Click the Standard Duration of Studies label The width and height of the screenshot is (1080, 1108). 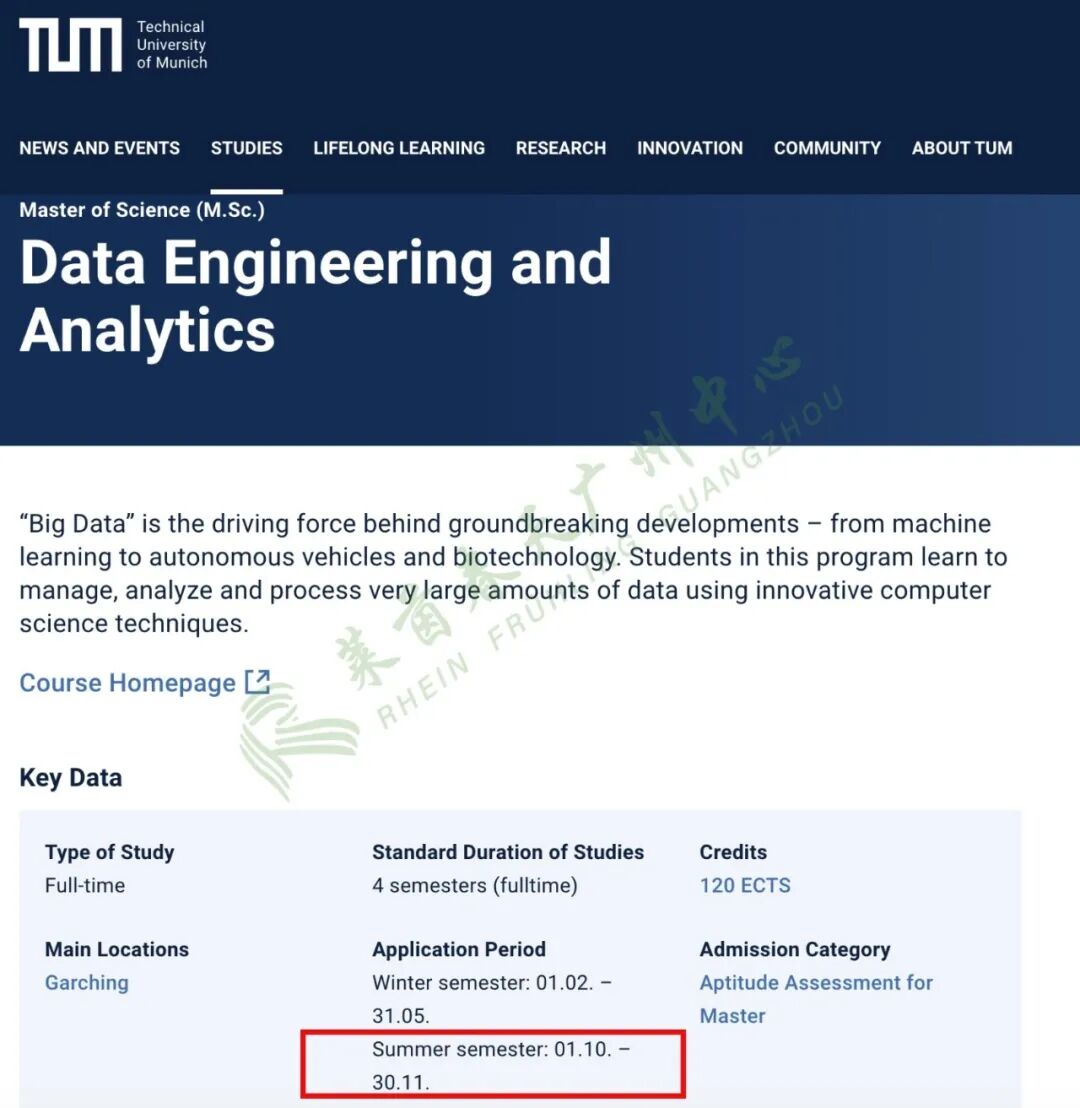pos(508,852)
